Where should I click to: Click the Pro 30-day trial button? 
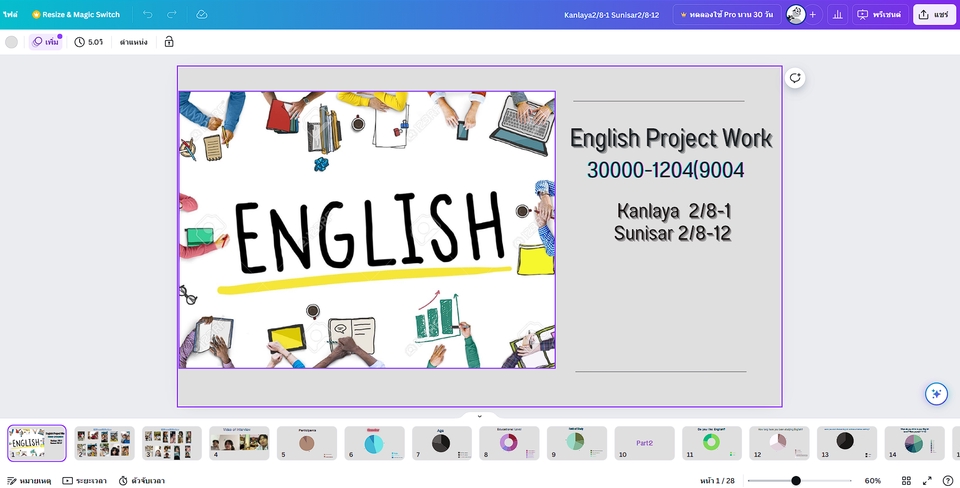coord(727,15)
